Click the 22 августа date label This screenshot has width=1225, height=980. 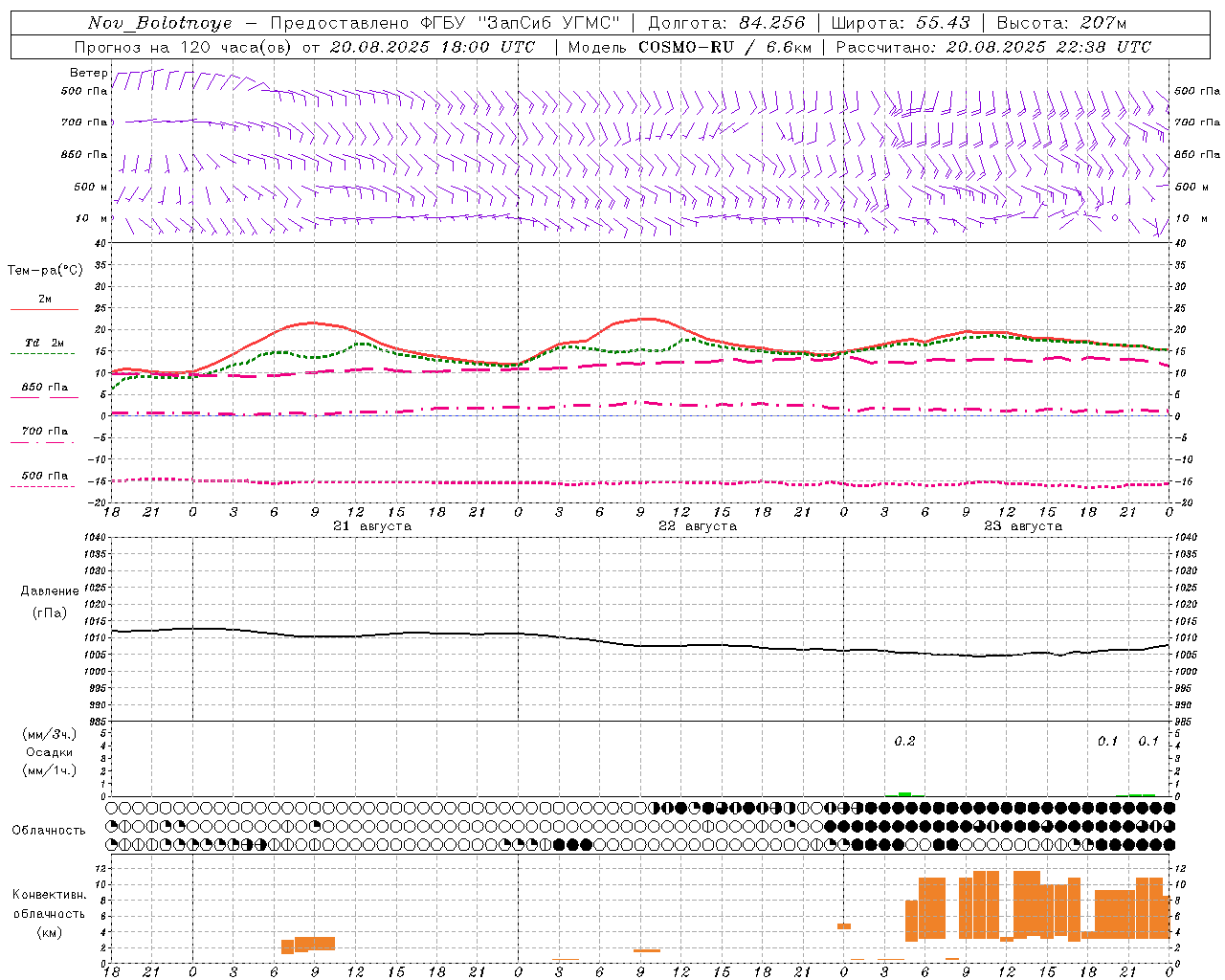[698, 526]
